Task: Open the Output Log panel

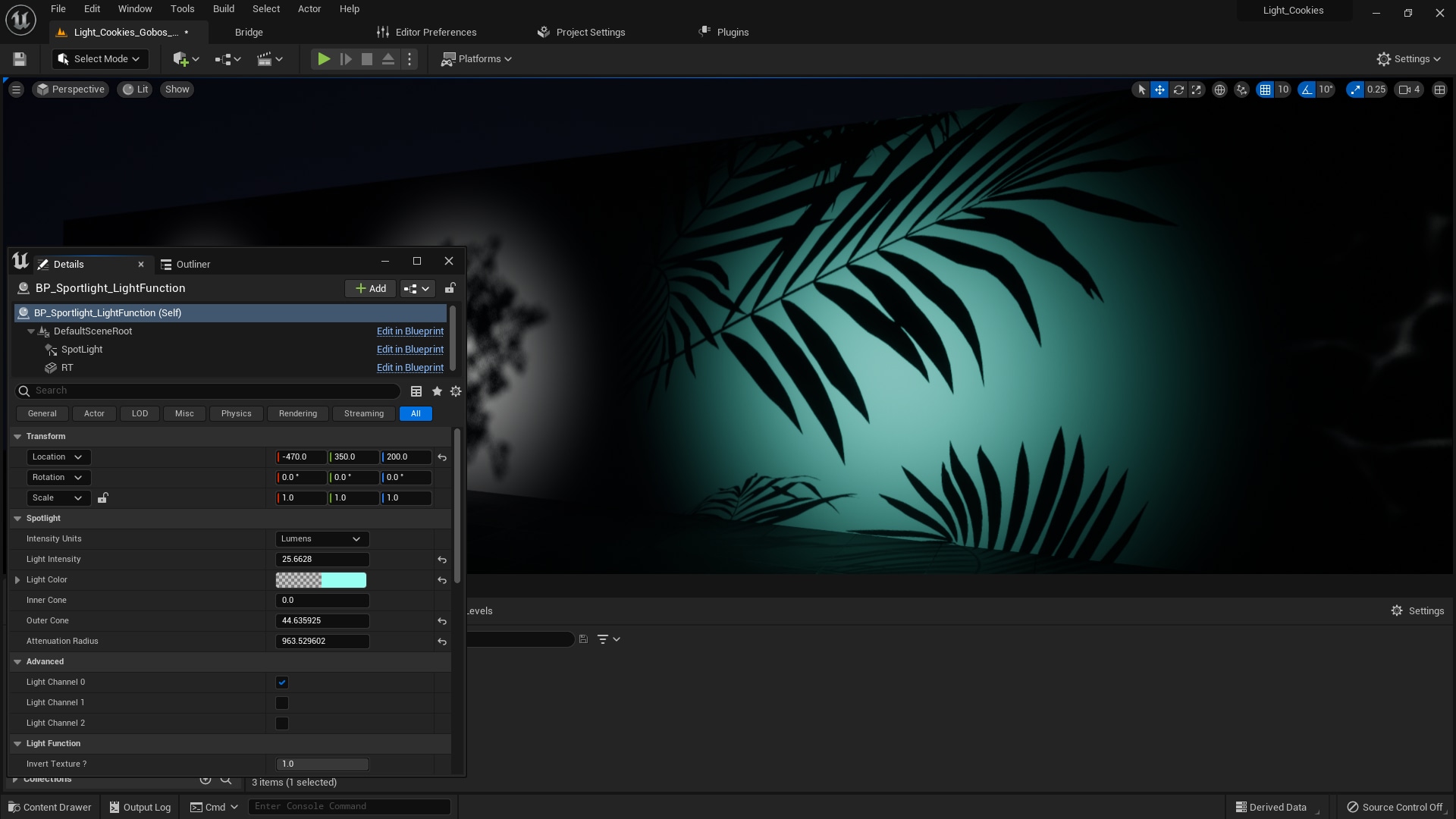Action: click(140, 806)
